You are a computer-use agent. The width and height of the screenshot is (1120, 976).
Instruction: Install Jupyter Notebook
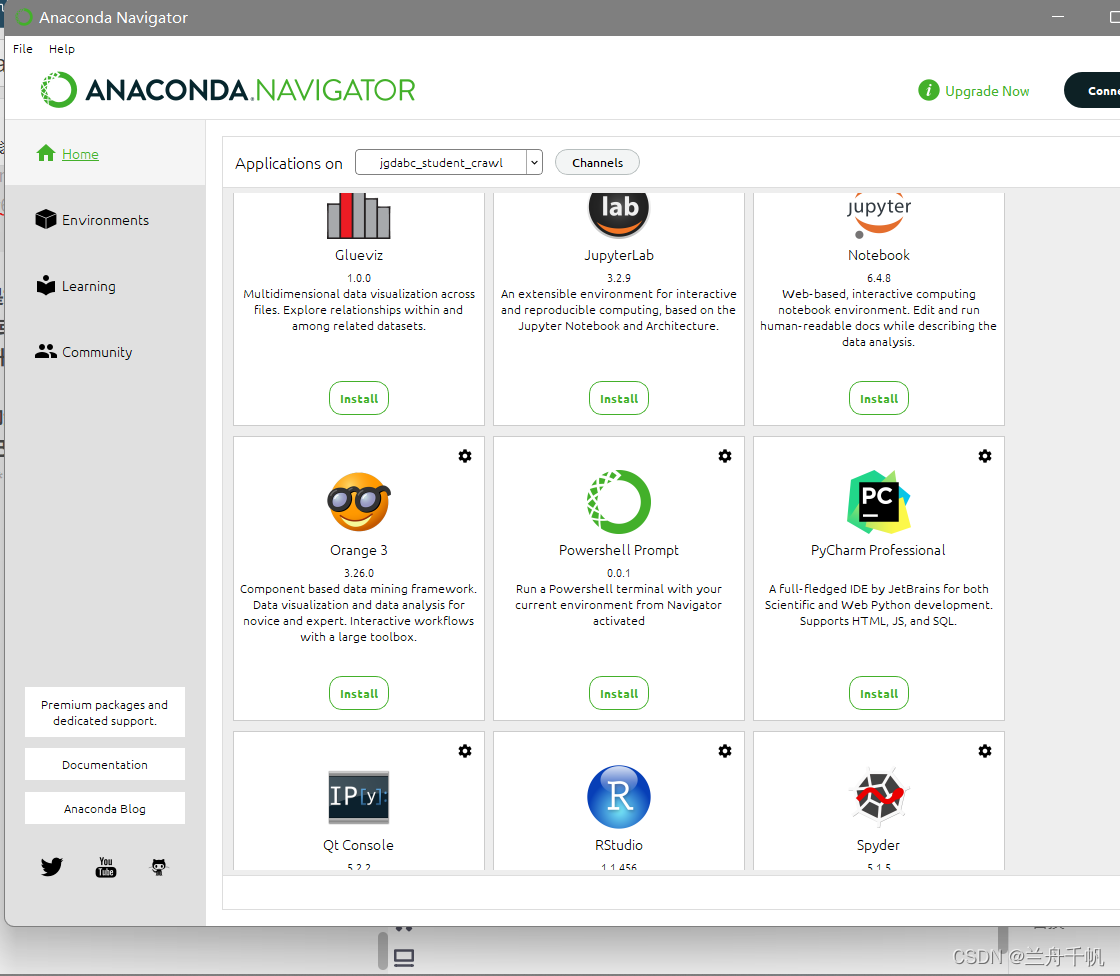[879, 398]
